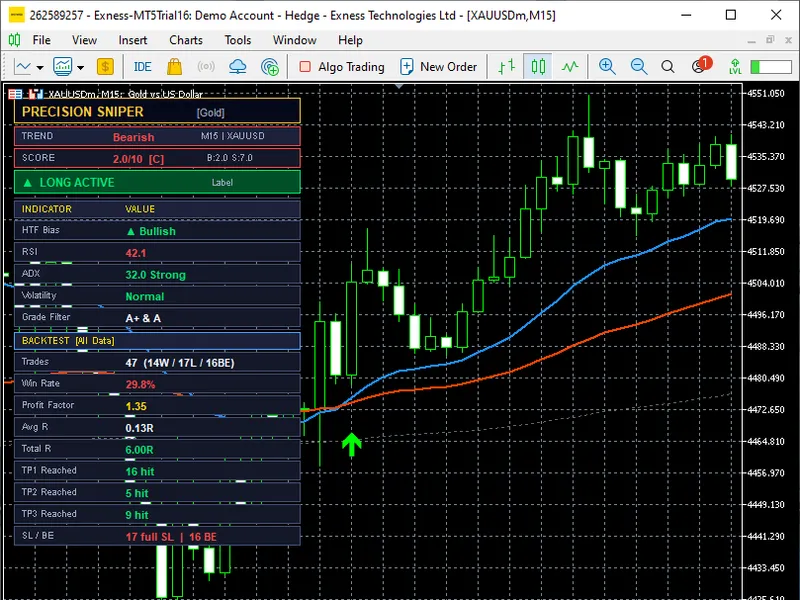Click the copy trading radar icon

pos(269,67)
